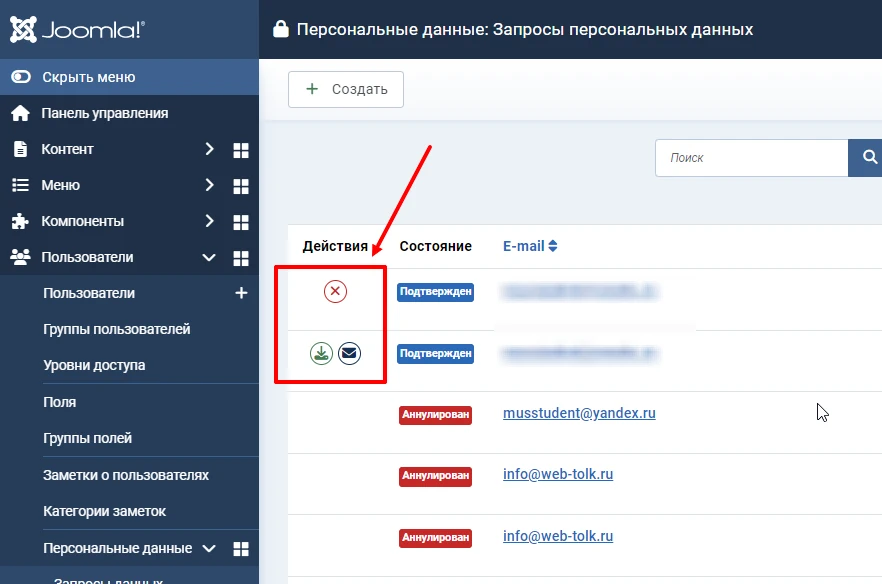
Task: Click the lock icon in page title
Action: [x=281, y=29]
